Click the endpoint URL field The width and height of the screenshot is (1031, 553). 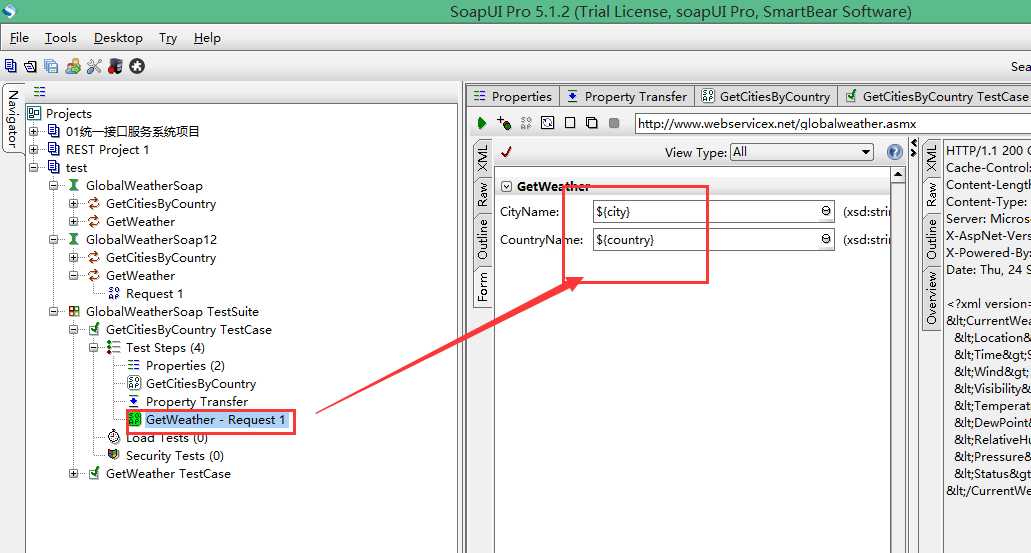832,124
